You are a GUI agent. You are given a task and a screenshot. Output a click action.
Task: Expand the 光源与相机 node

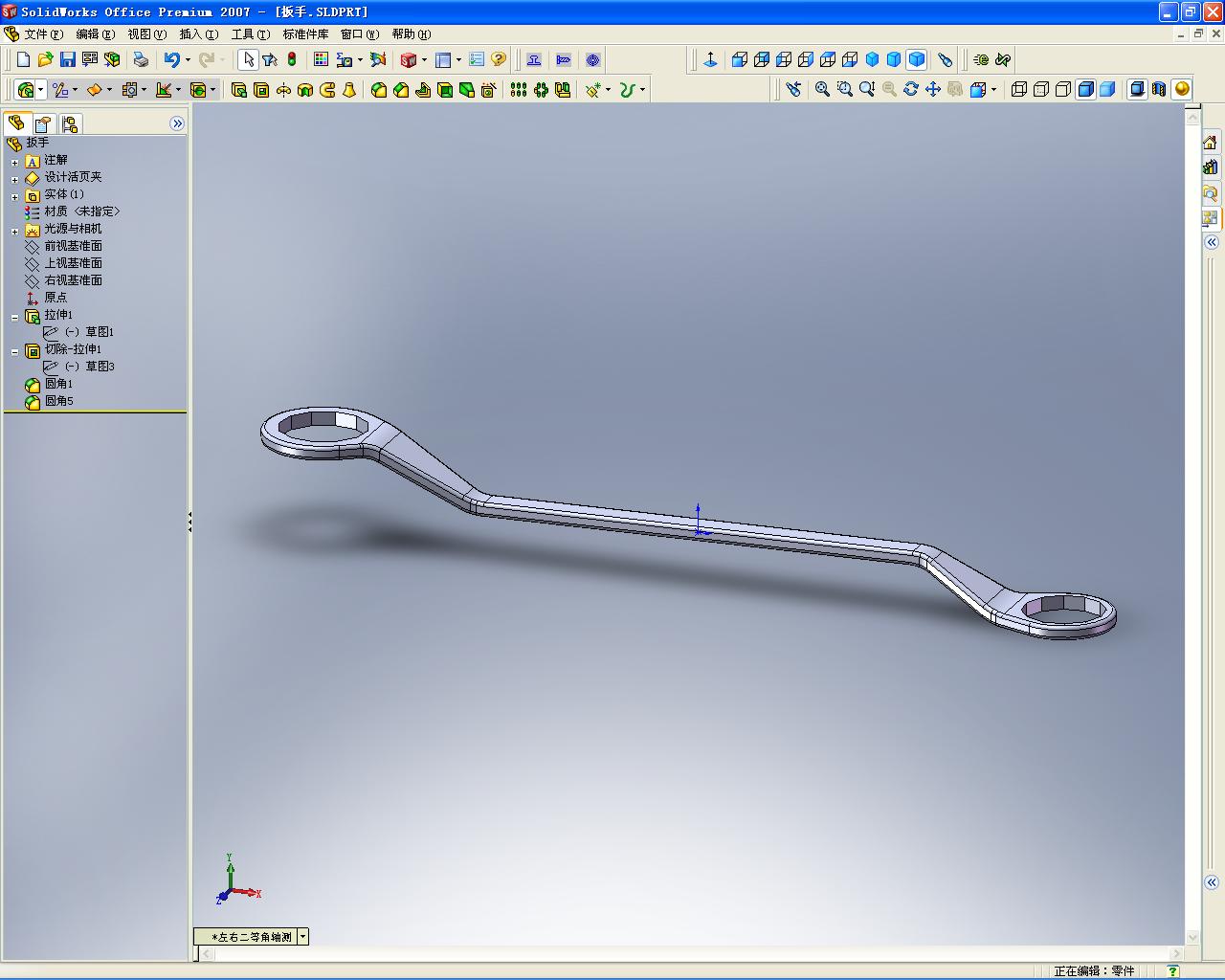click(14, 231)
